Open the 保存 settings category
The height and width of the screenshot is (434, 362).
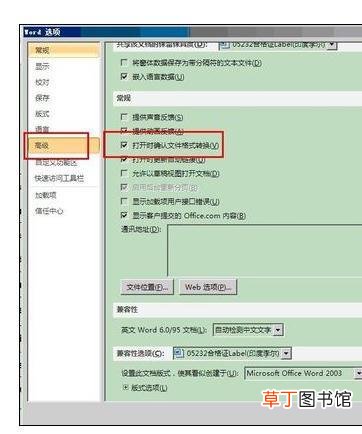(x=43, y=98)
